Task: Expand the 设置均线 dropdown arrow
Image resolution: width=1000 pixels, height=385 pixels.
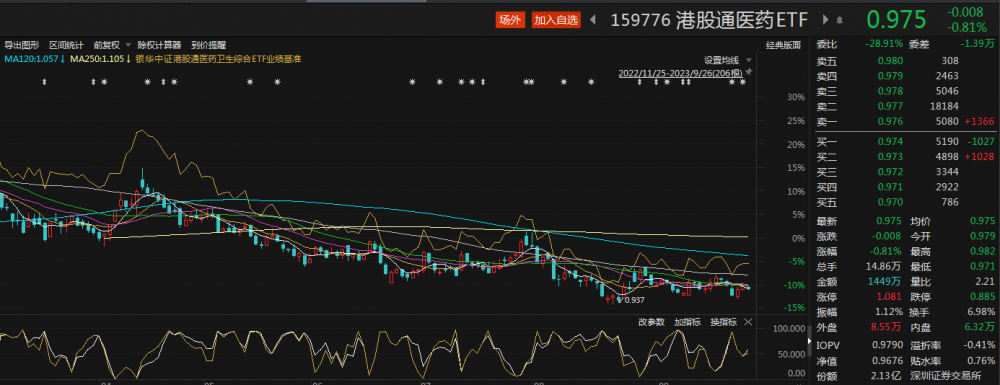Action: 748,61
